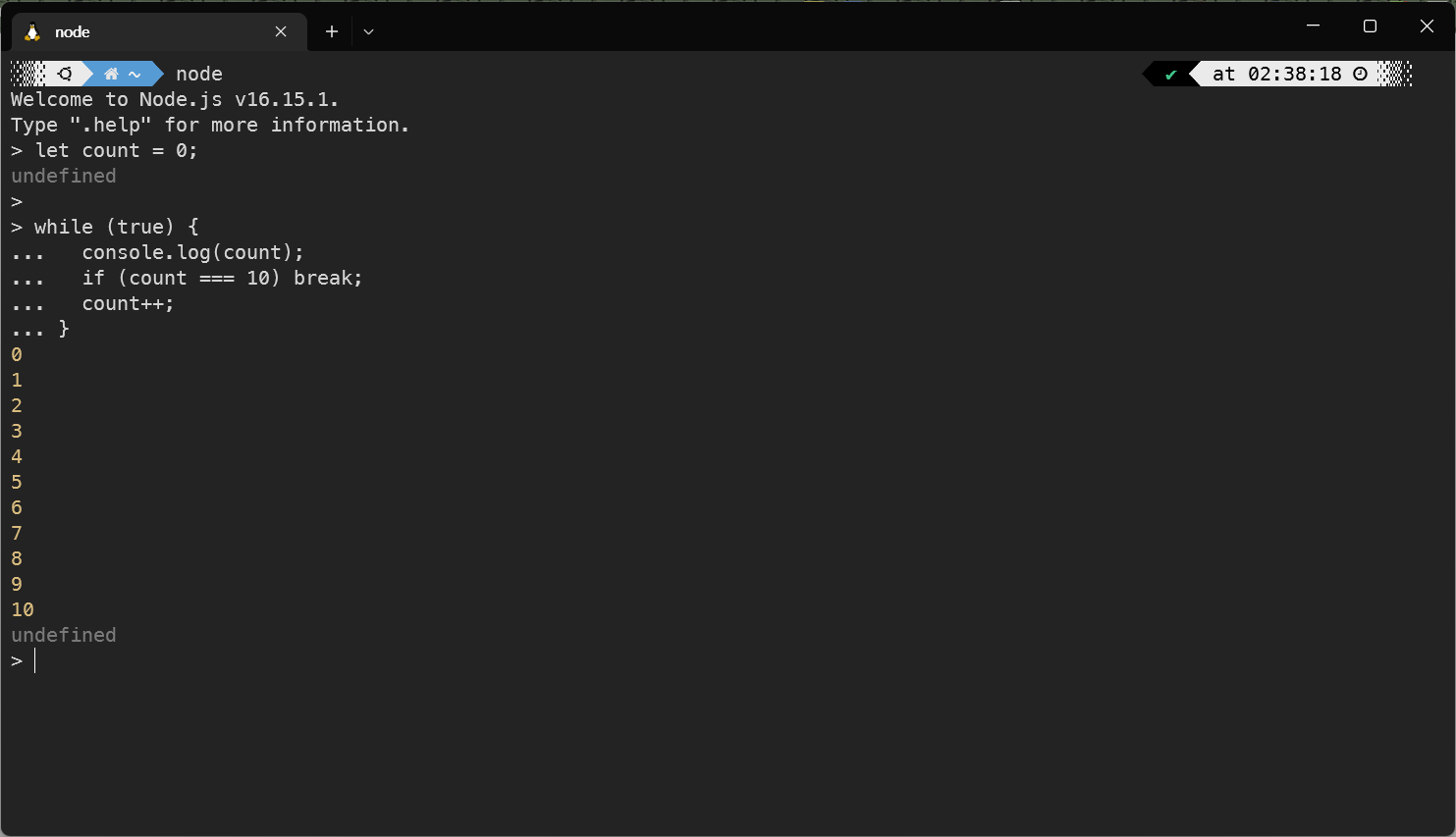Viewport: 1456px width, 837px height.
Task: Select the node terminal tab
Action: [159, 31]
